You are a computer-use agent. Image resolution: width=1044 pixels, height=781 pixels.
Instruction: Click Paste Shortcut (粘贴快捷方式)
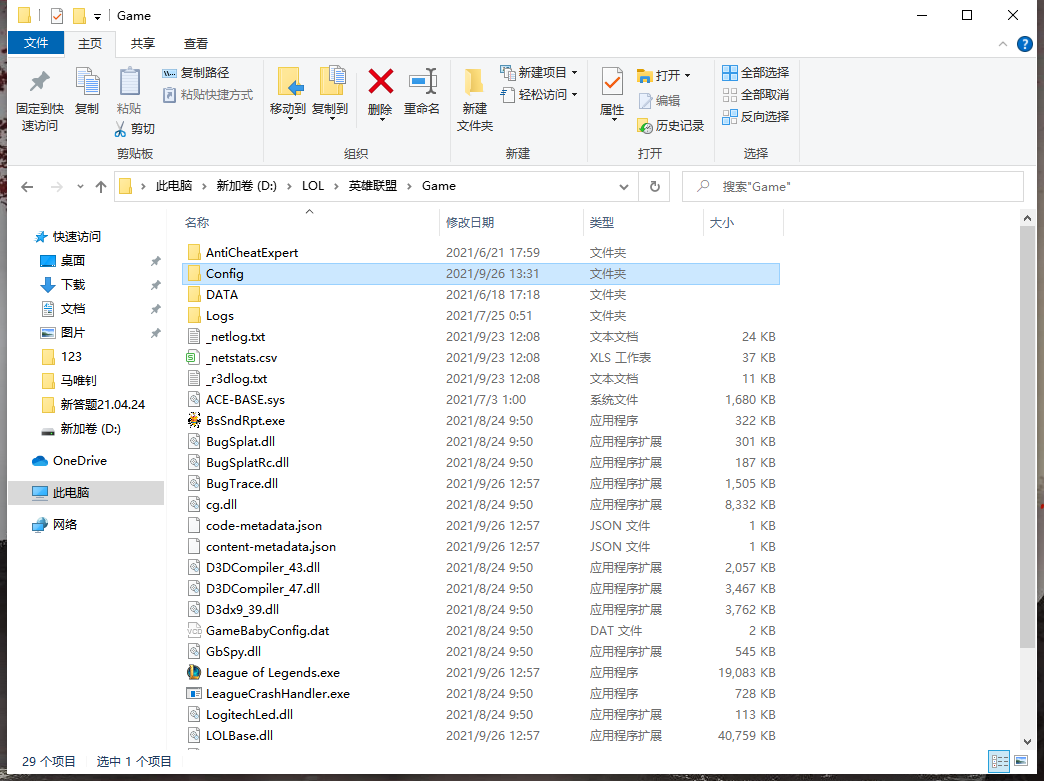pyautogui.click(x=208, y=95)
